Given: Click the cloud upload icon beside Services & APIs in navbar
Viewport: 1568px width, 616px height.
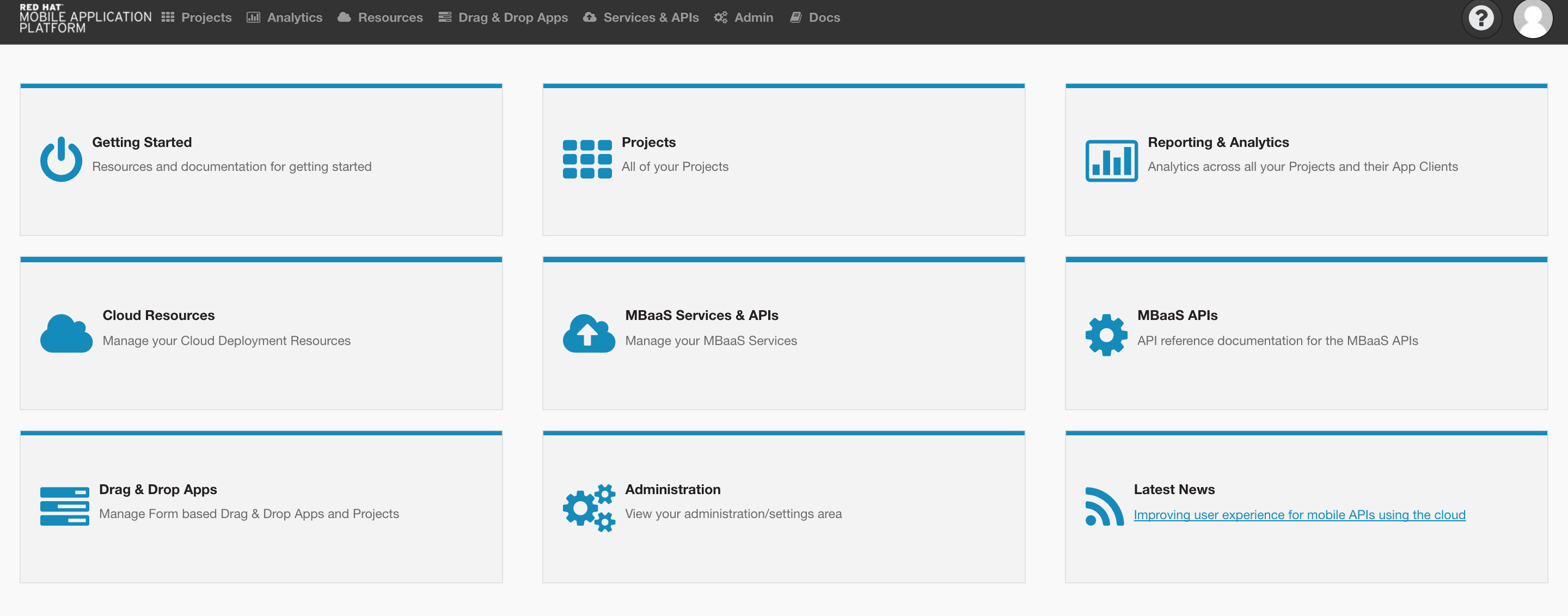Looking at the screenshot, I should [x=590, y=17].
